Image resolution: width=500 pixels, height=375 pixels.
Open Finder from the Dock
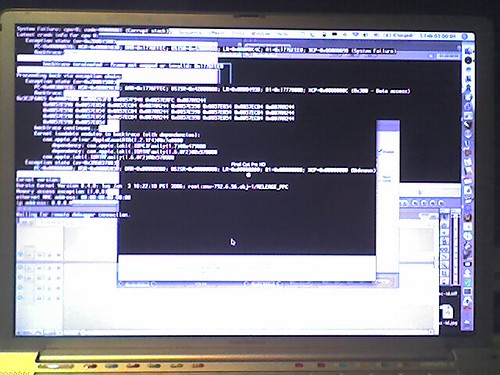[468, 51]
